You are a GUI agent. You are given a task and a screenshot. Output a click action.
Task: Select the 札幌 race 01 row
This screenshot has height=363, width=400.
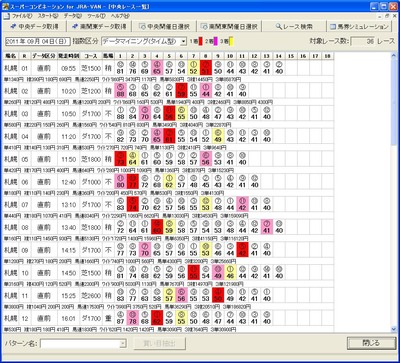click(168, 68)
